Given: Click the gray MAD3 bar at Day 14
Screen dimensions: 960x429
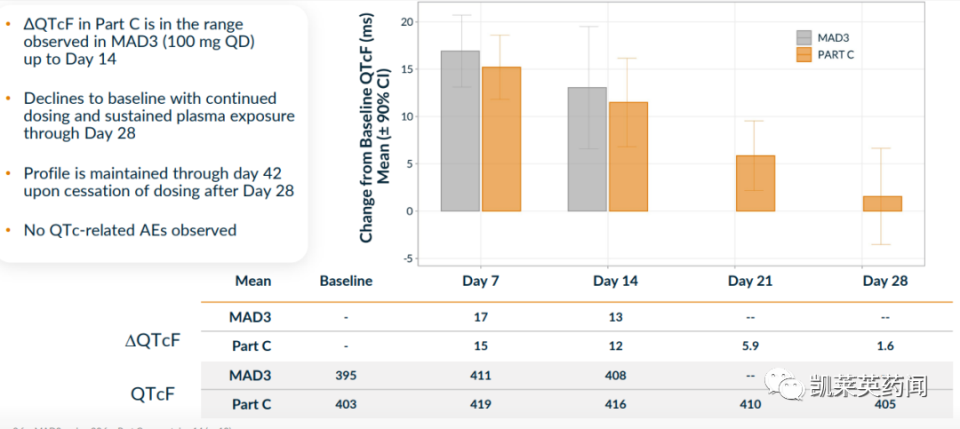Looking at the screenshot, I should [x=587, y=149].
